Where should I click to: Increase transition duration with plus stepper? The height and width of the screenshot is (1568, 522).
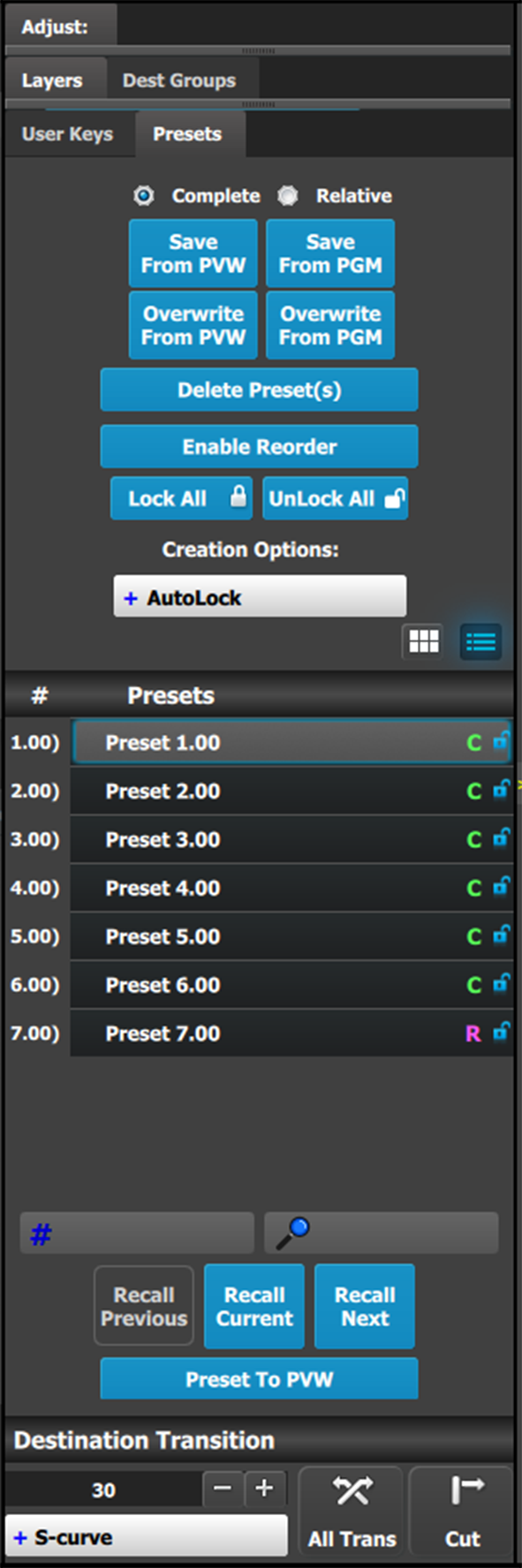tap(264, 1488)
